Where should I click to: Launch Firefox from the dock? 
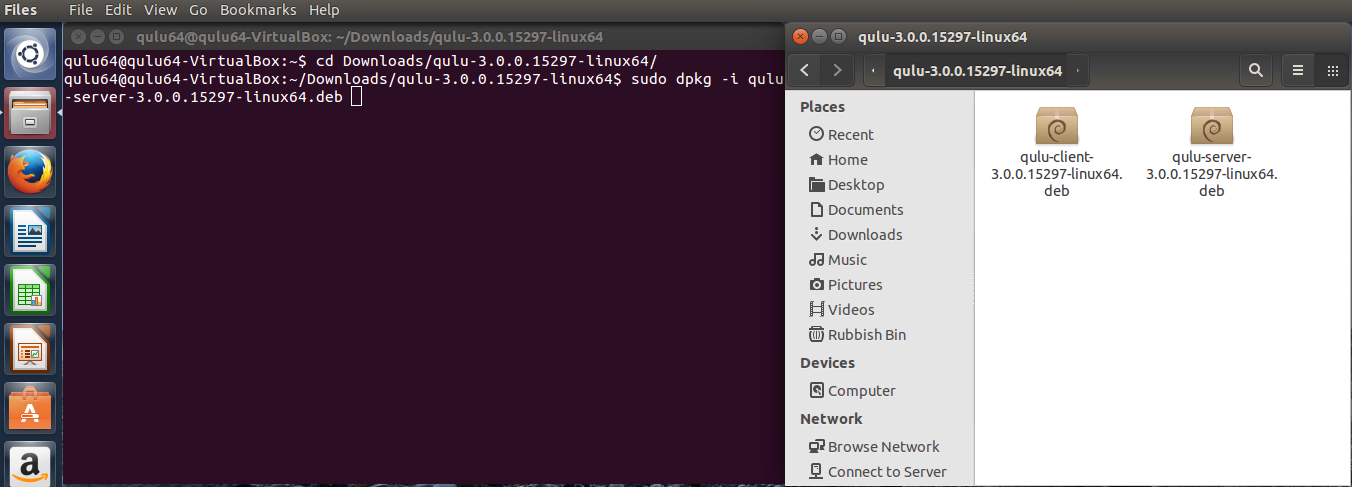31,172
